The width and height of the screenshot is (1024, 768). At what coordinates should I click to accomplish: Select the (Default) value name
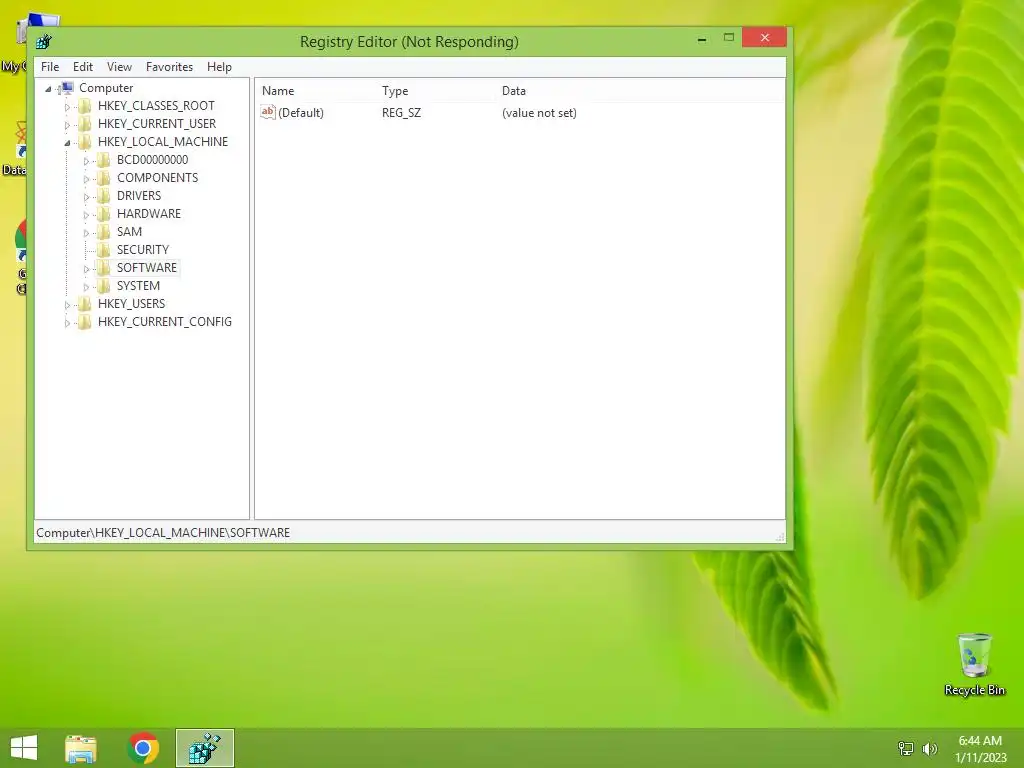click(301, 112)
